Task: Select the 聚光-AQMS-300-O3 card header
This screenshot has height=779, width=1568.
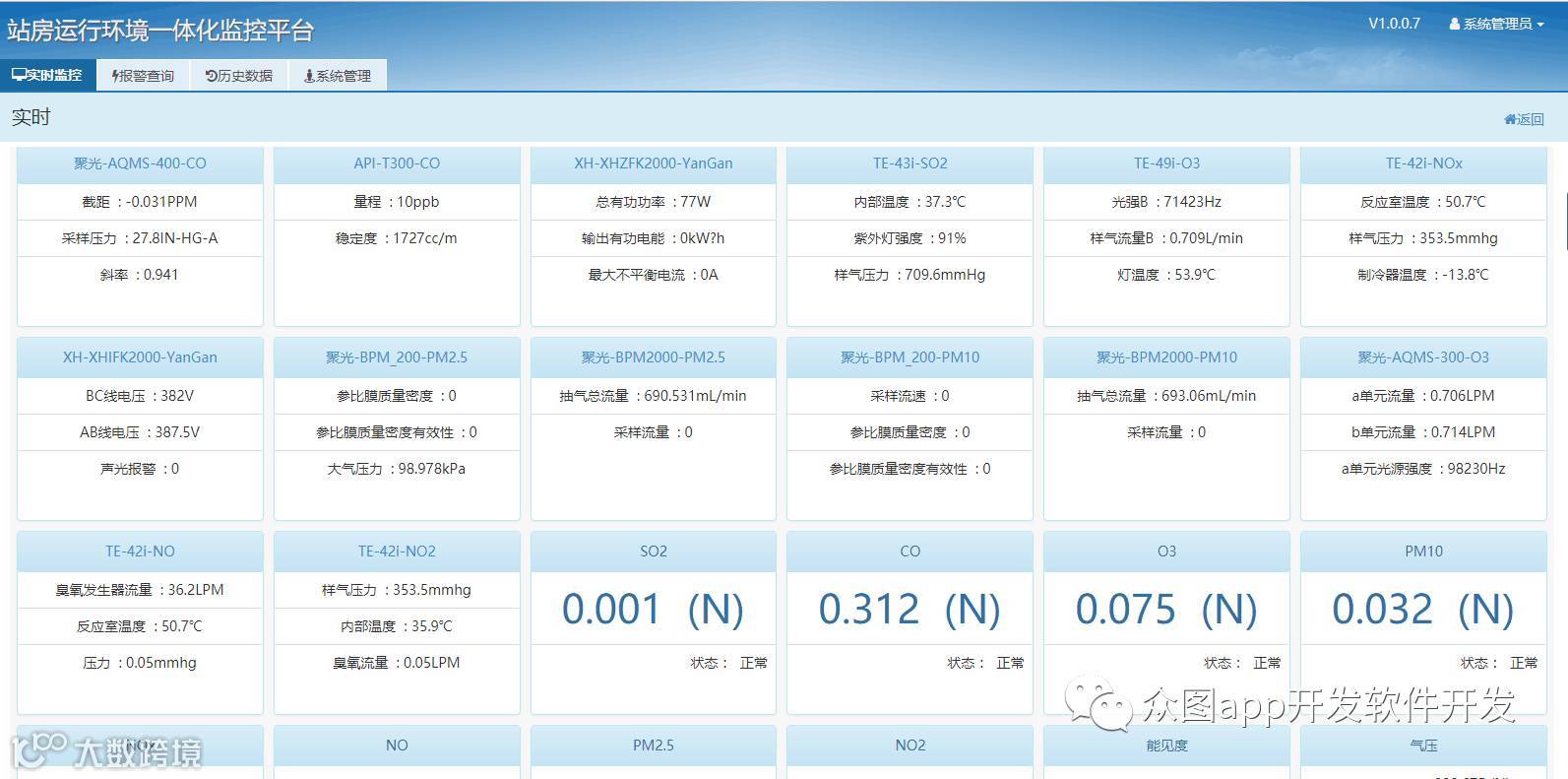Action: point(1423,357)
